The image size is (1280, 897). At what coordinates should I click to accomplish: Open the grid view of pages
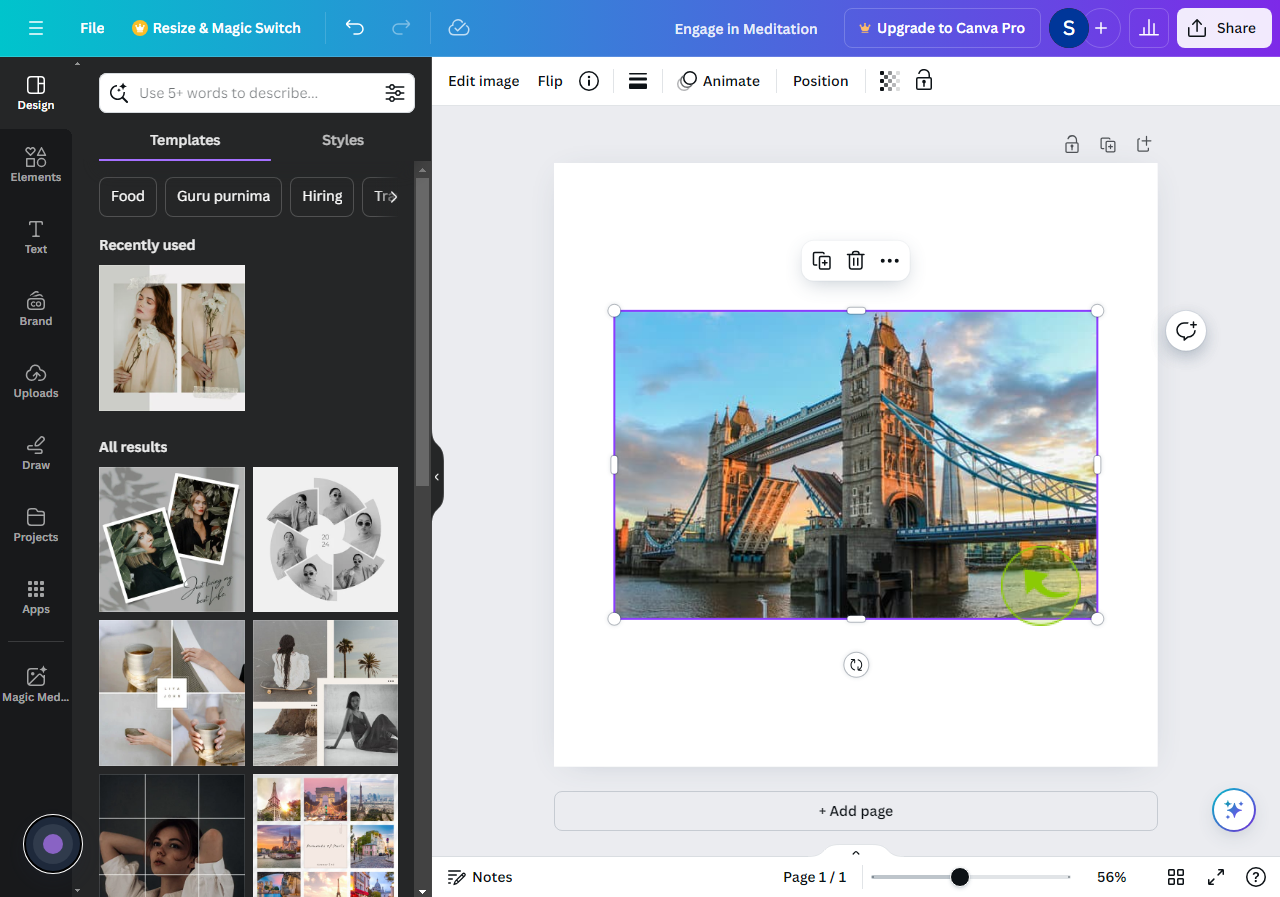tap(1176, 877)
